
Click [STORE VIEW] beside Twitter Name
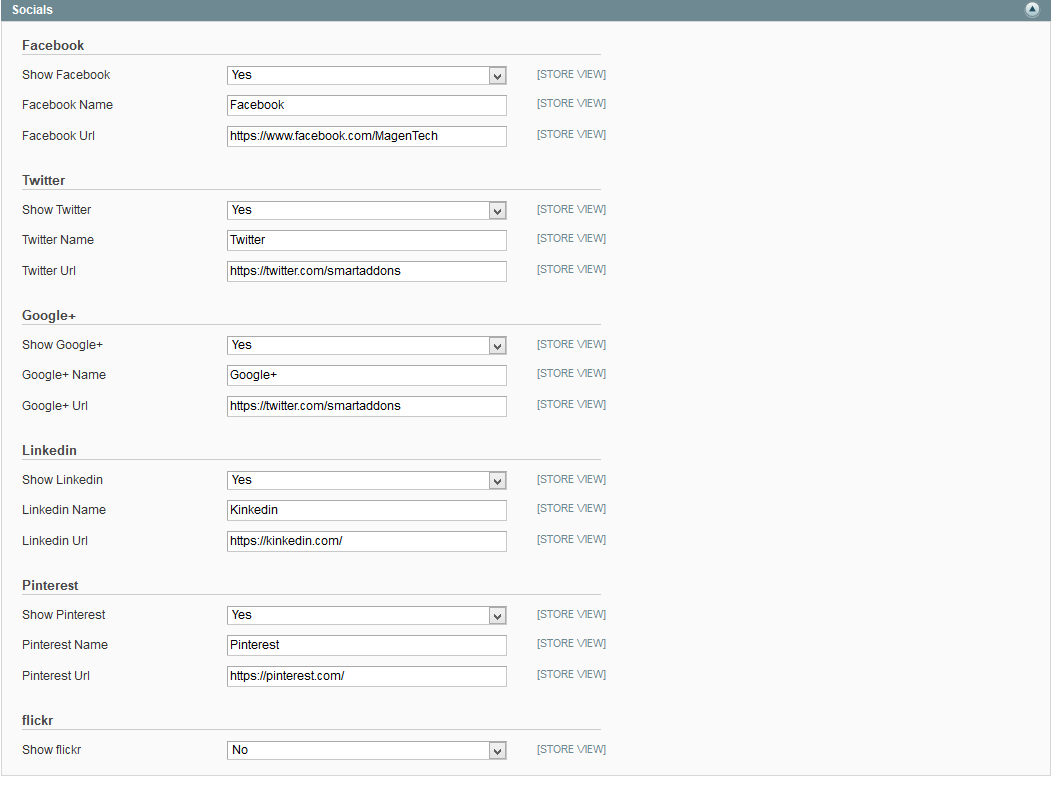pyautogui.click(x=571, y=238)
